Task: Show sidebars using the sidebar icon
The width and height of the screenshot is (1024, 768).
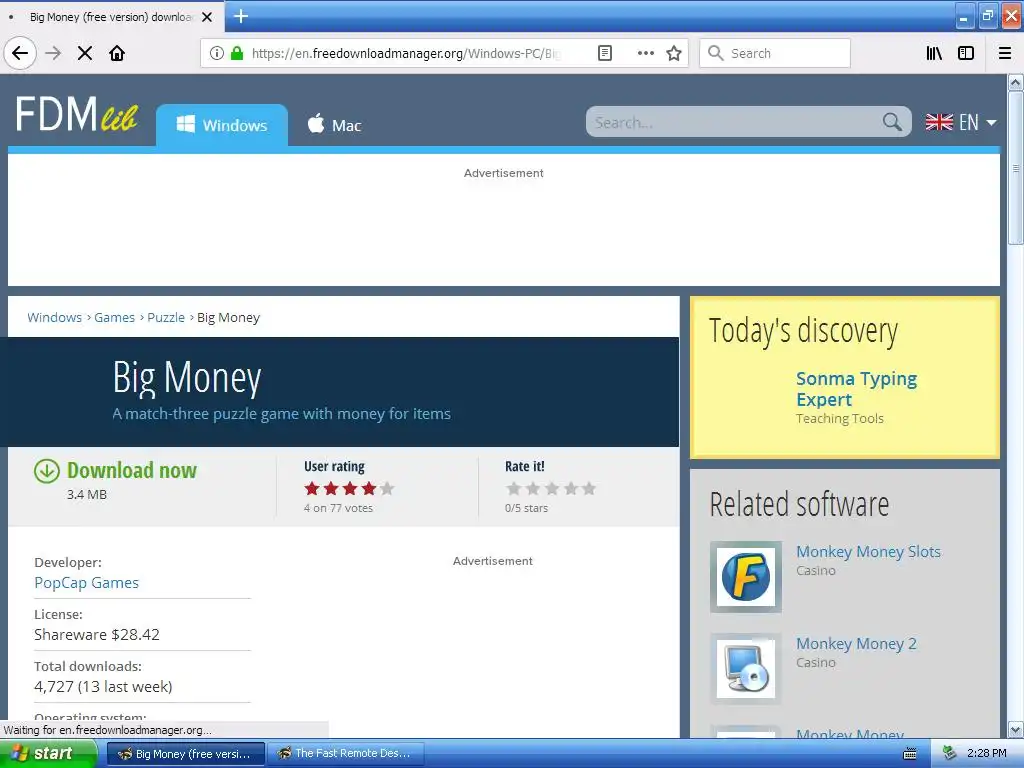Action: tap(966, 53)
